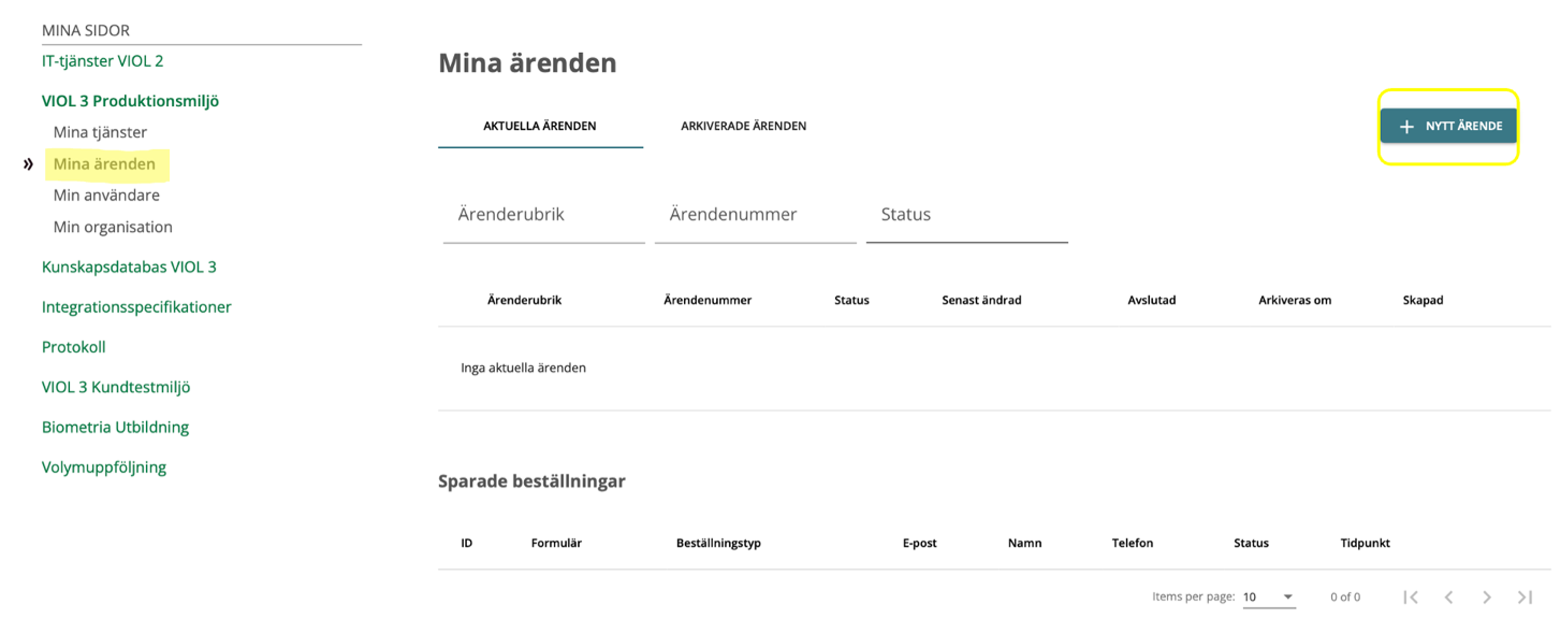
Task: Go to first page of saved orders
Action: (x=1411, y=597)
